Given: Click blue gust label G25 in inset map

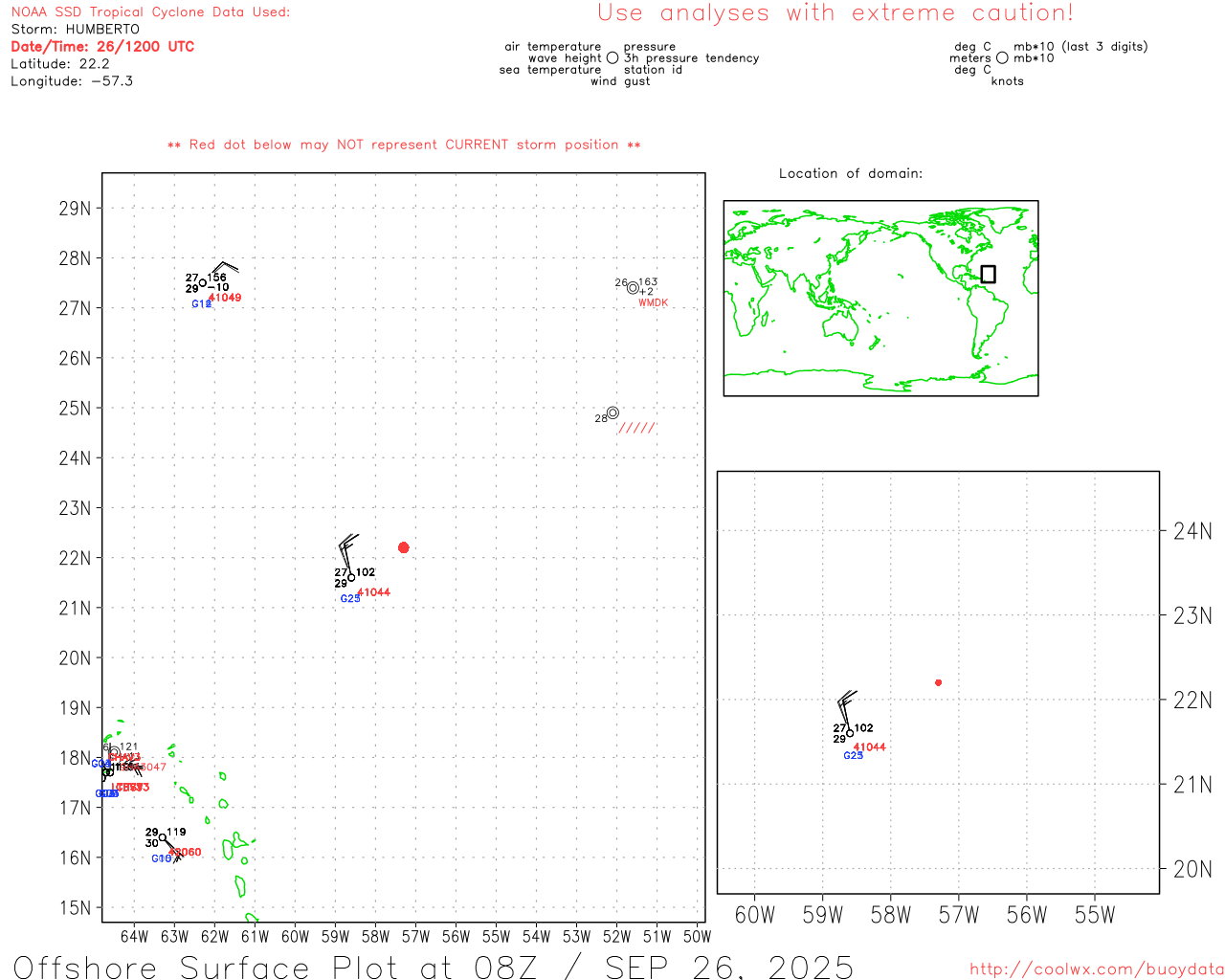Looking at the screenshot, I should 854,756.
